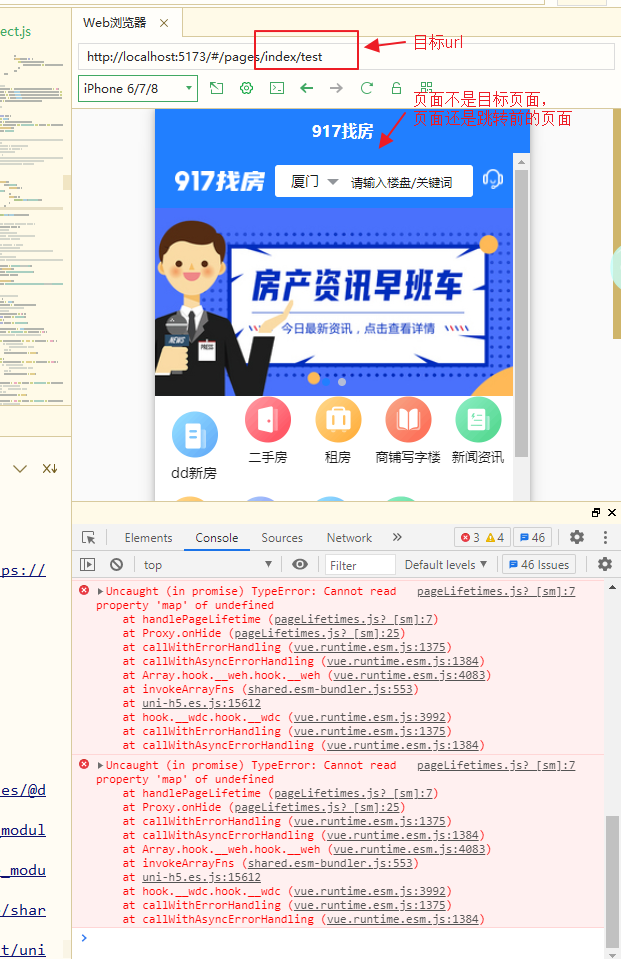Click the QR code grid icon
The width and height of the screenshot is (621, 959).
point(426,87)
